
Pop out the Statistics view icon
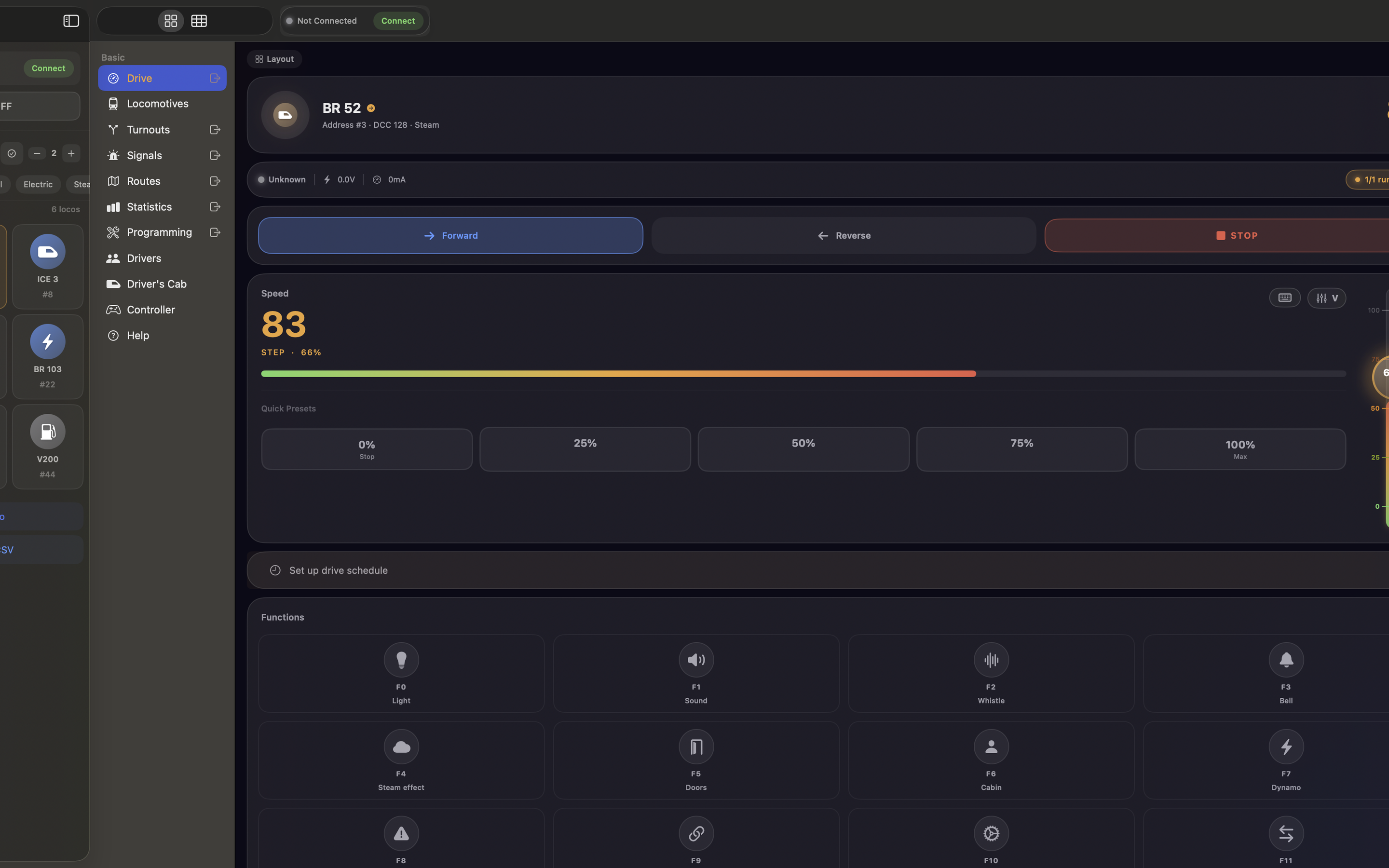click(x=215, y=207)
